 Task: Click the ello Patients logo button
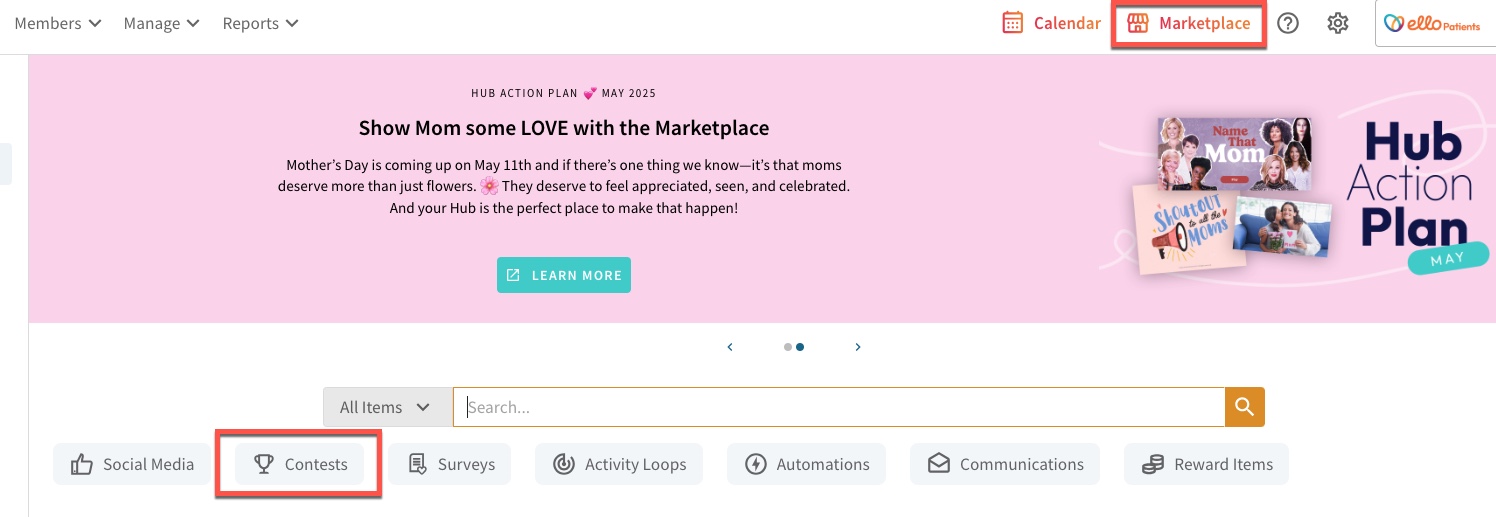[x=1435, y=23]
